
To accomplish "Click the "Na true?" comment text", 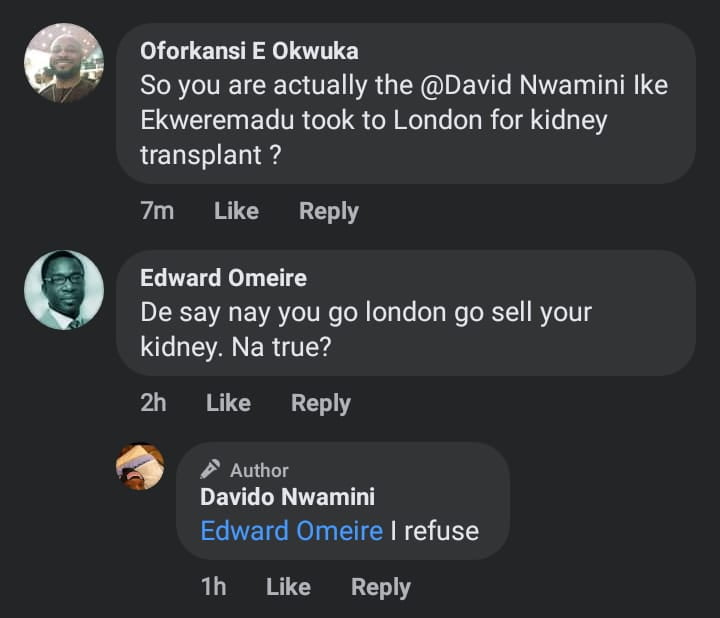I will pyautogui.click(x=365, y=329).
